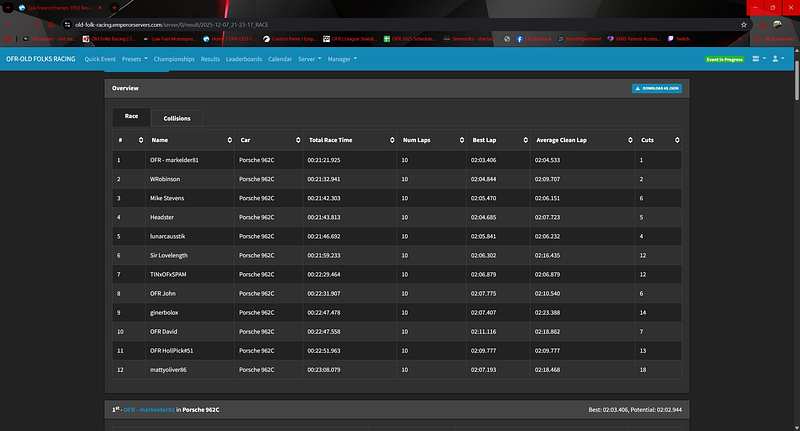Open the OFR-OLD FOLKS RACING home link
Viewport: 800px width, 431px height.
coord(41,59)
